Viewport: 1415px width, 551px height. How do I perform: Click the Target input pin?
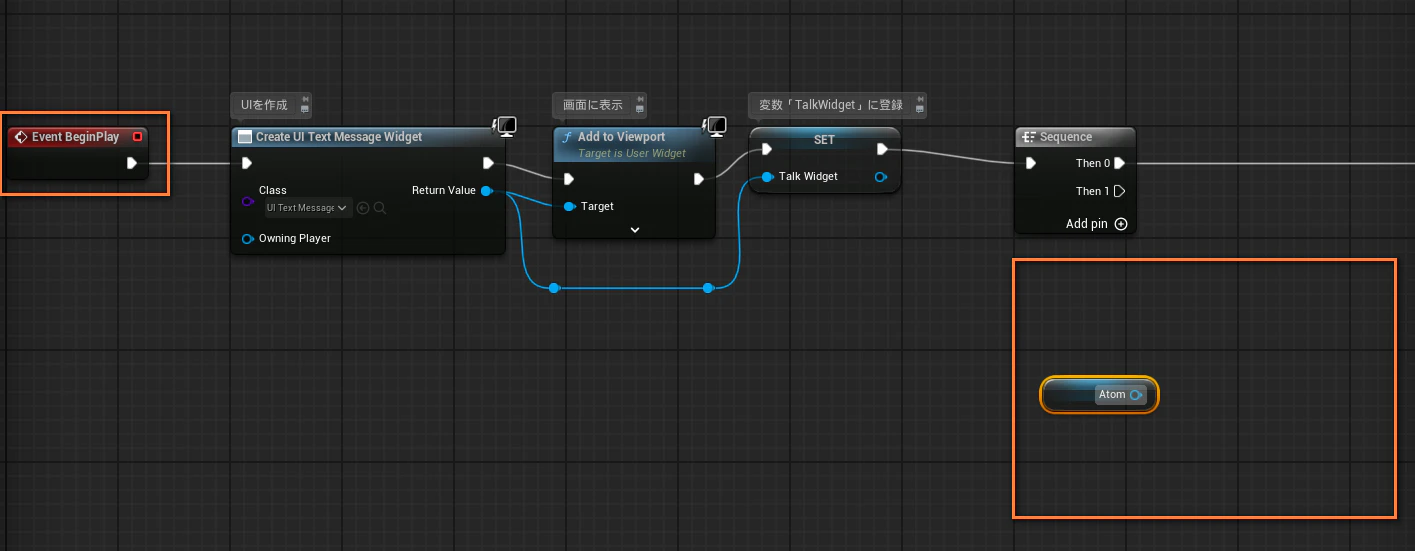pyautogui.click(x=569, y=206)
